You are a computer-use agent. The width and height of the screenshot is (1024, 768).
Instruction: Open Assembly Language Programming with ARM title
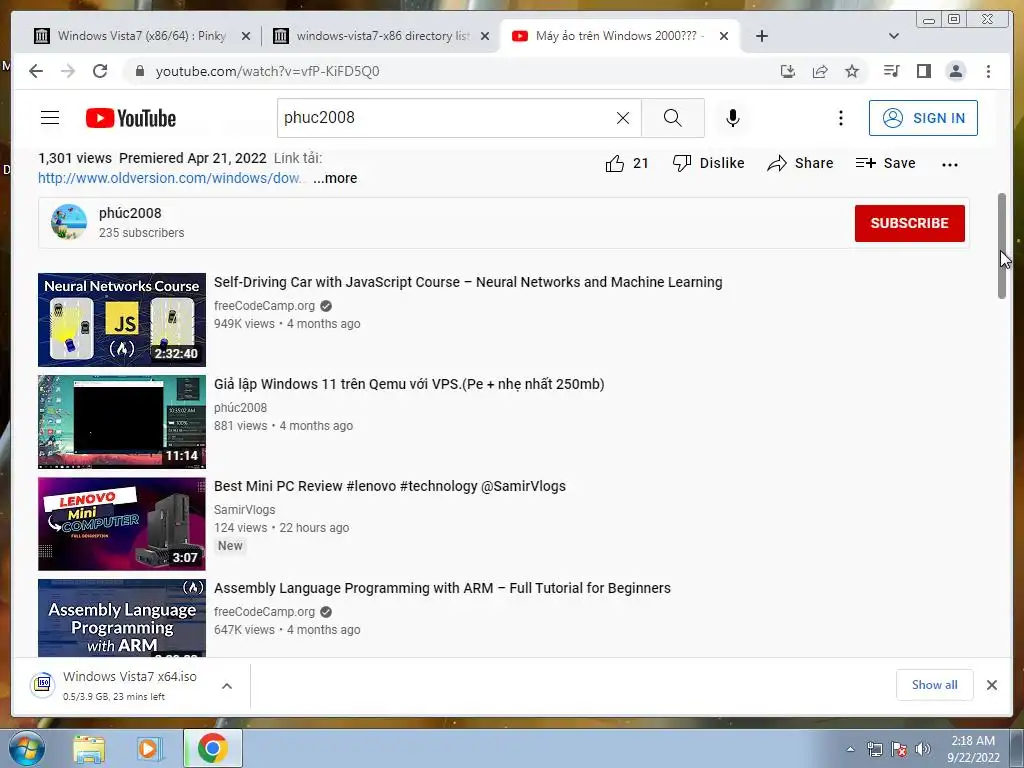coord(442,588)
